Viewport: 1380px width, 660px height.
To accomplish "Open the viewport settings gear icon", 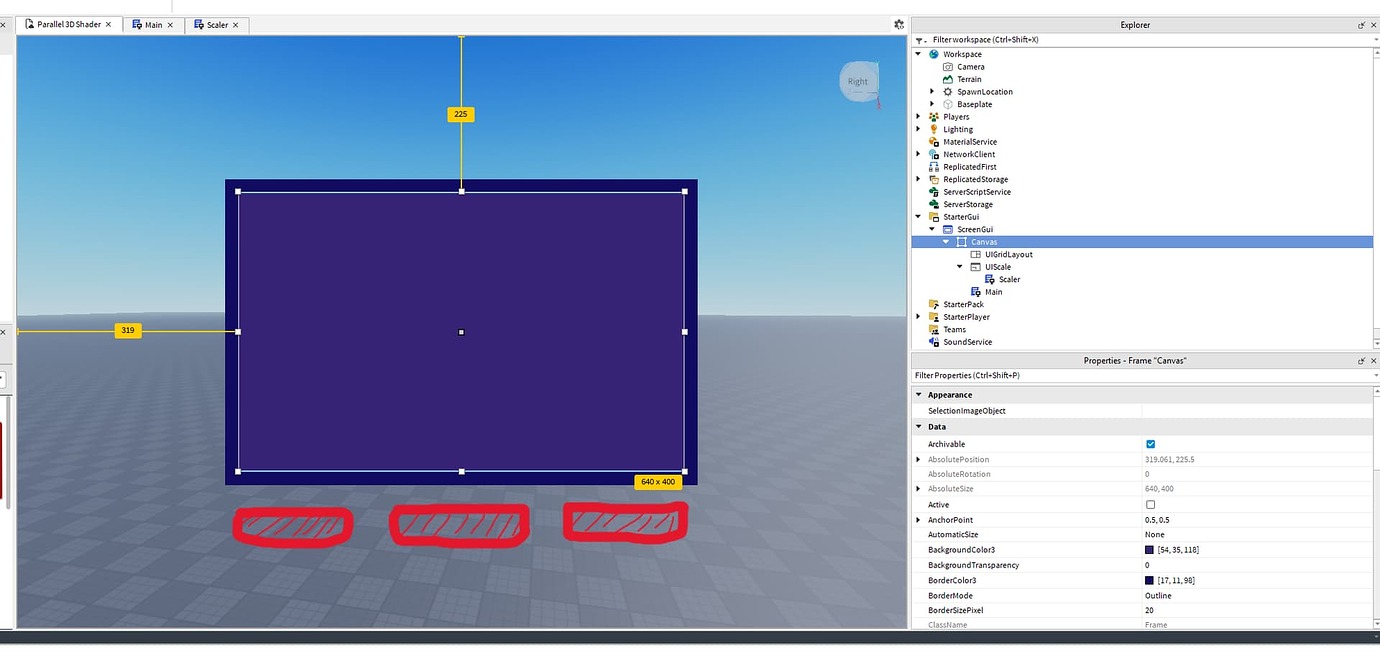I will click(897, 23).
